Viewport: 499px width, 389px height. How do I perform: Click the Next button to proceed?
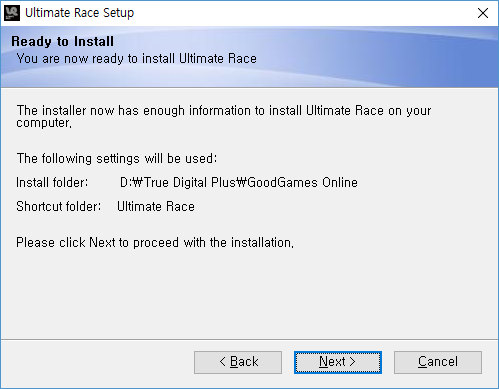pyautogui.click(x=338, y=362)
